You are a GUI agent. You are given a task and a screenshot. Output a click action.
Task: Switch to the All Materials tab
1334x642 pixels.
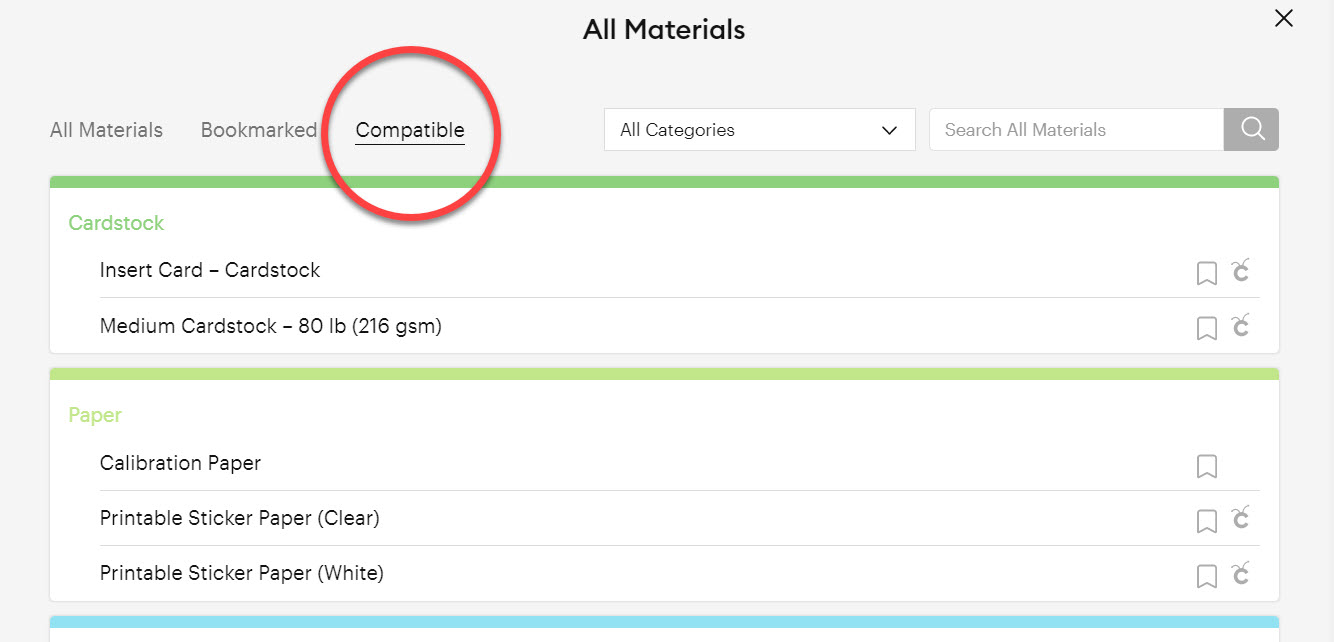pyautogui.click(x=106, y=130)
